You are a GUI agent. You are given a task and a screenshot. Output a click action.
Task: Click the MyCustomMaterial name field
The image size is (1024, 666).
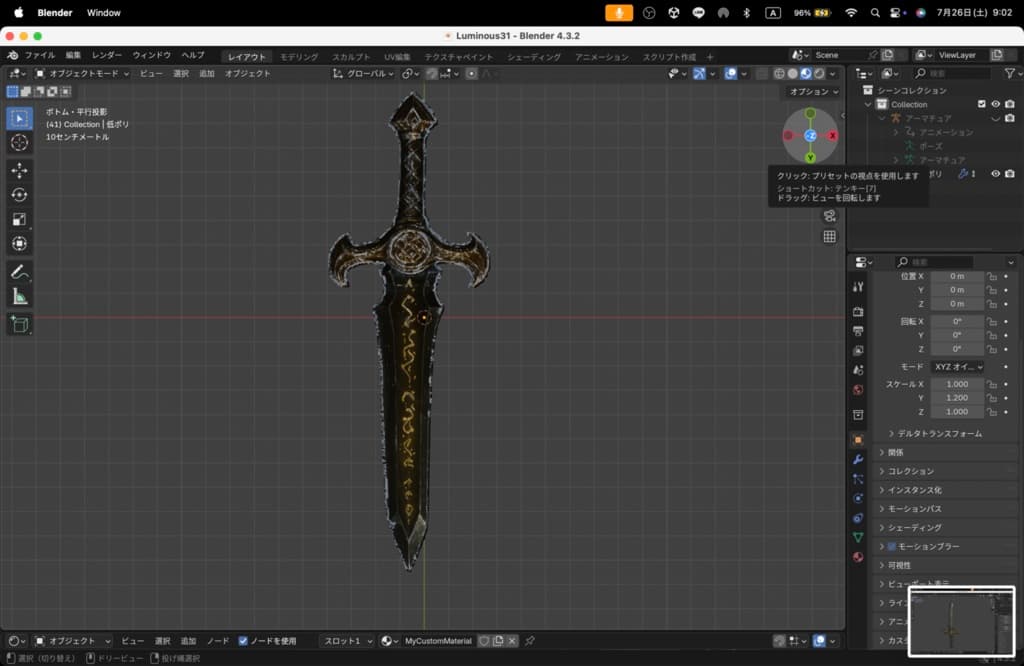point(438,641)
